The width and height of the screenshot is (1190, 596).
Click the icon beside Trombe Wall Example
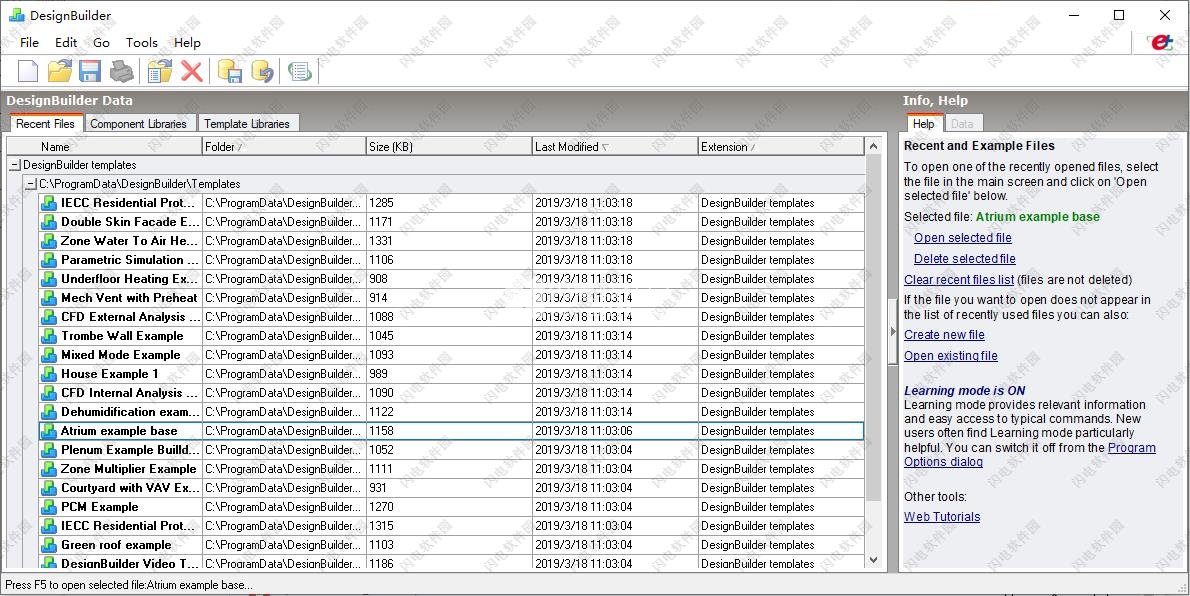[49, 336]
